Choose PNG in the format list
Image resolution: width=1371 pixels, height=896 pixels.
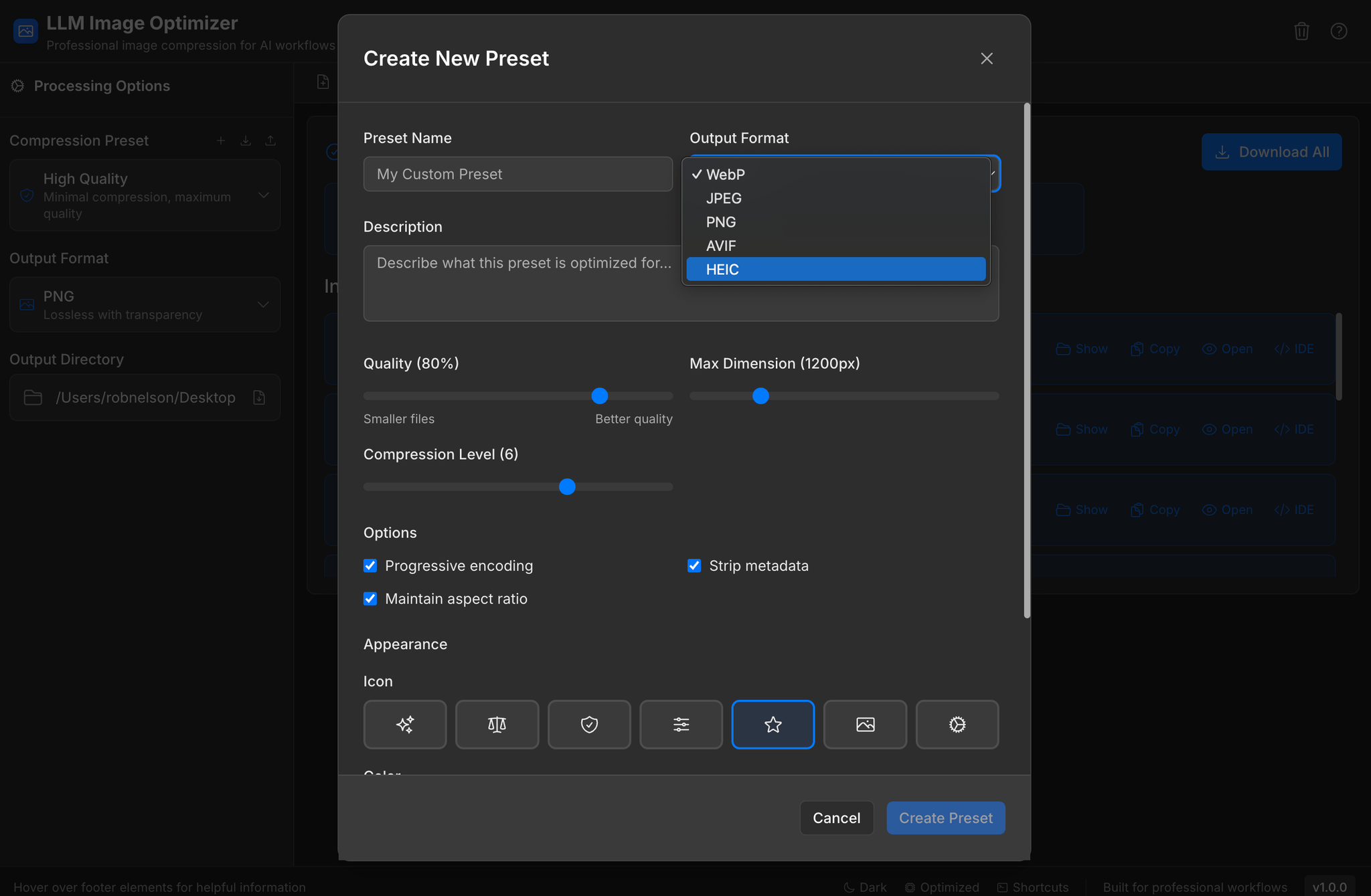[x=836, y=221]
